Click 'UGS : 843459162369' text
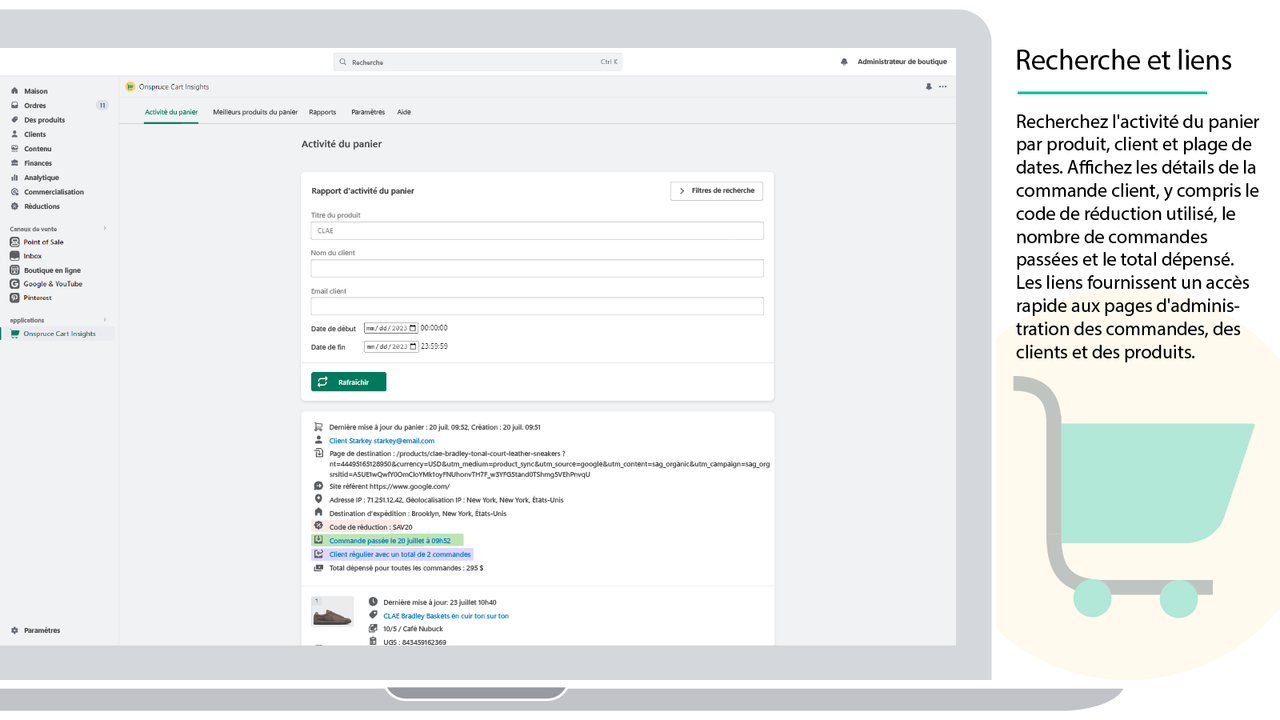 coord(414,642)
